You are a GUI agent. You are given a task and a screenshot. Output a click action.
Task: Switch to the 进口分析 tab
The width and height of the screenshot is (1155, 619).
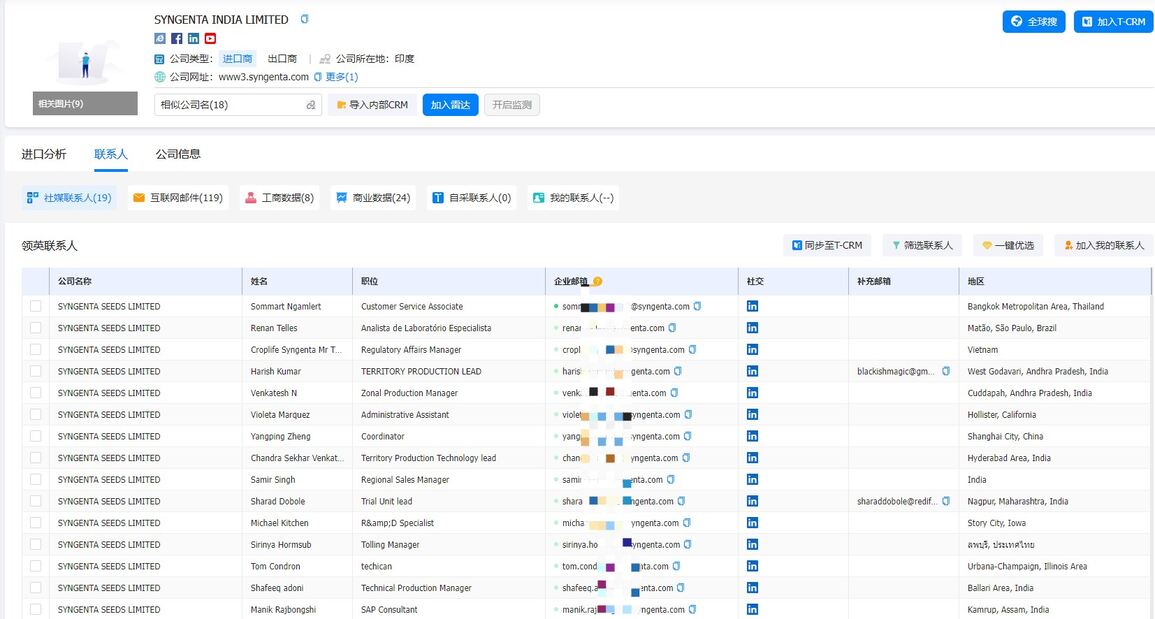tap(44, 154)
